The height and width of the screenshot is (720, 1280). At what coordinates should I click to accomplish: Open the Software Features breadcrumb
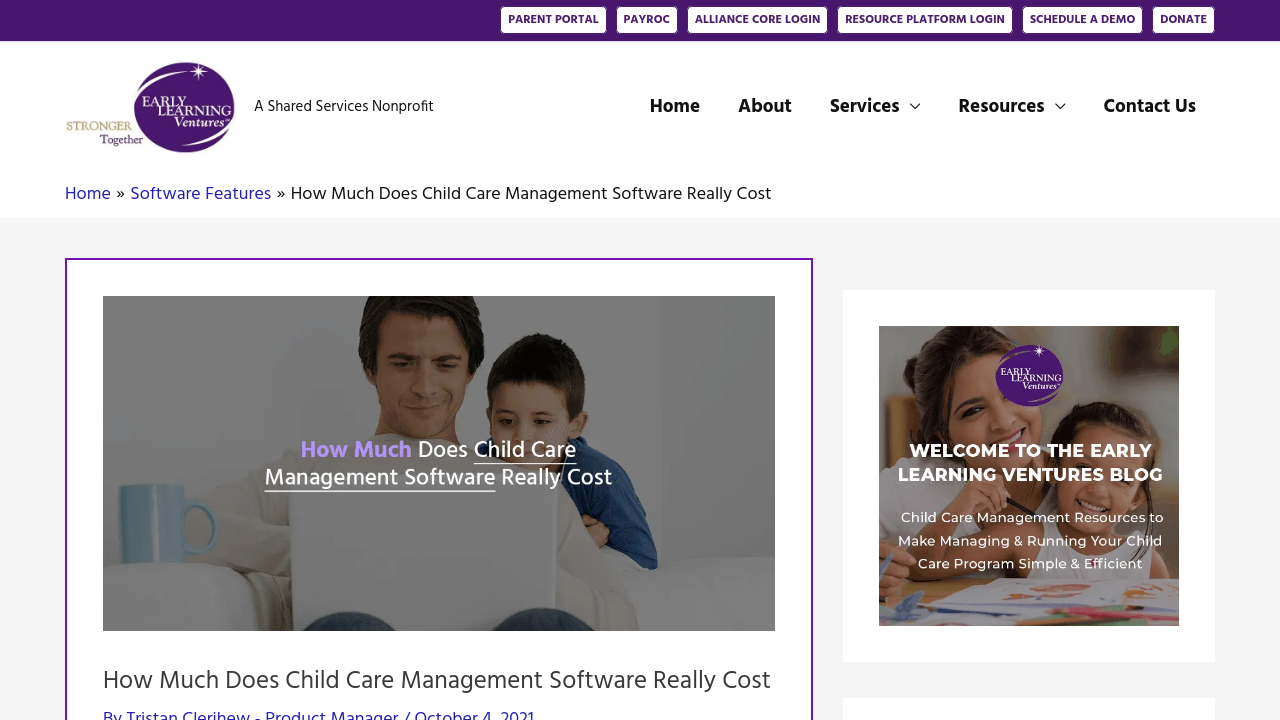pos(201,194)
